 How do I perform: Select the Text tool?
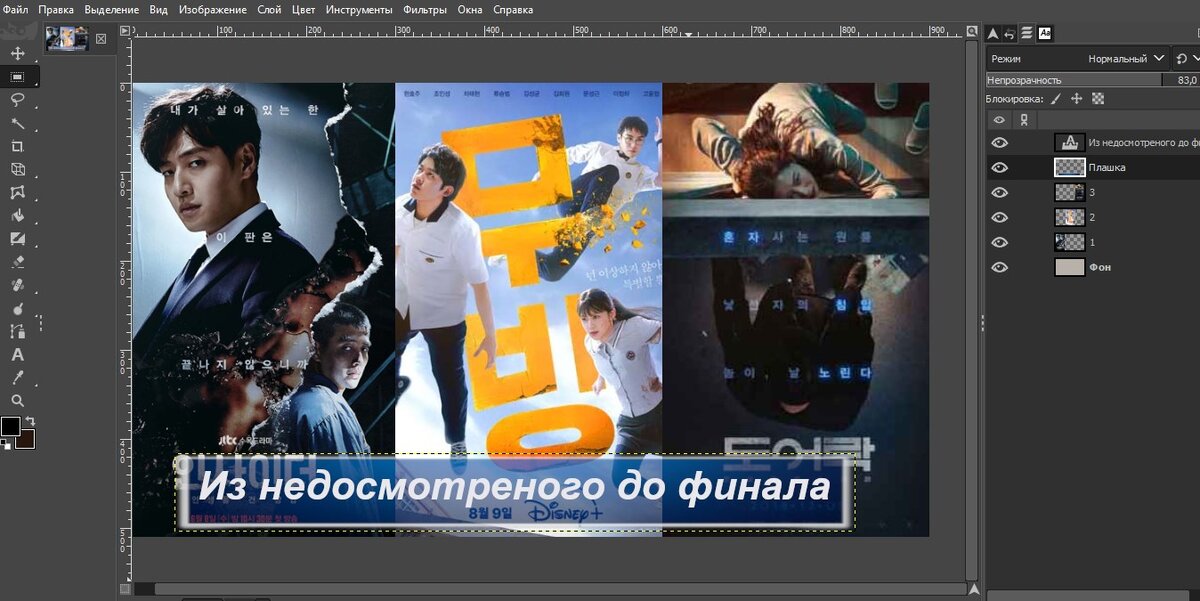(x=17, y=354)
